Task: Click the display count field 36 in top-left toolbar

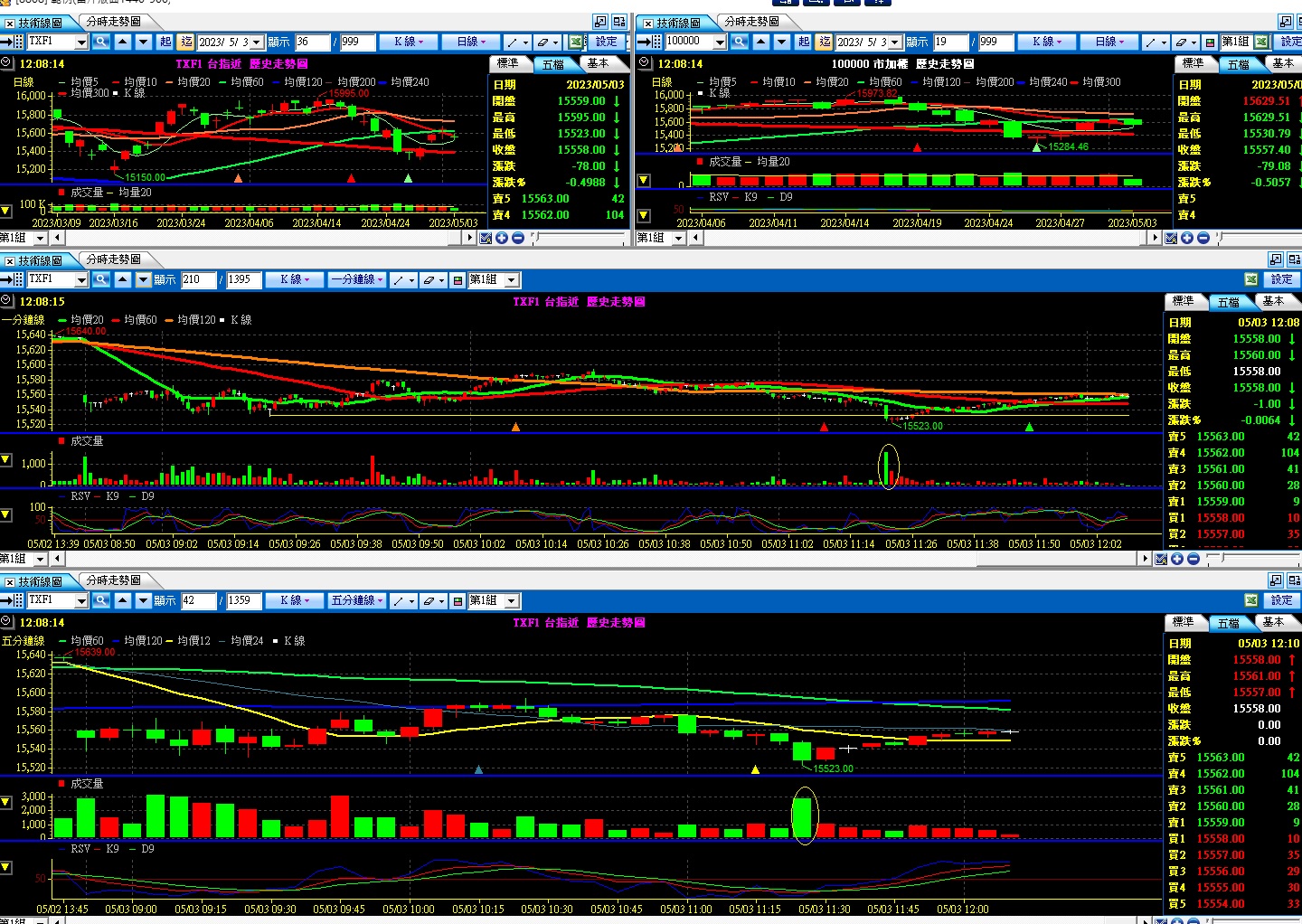Action: [313, 42]
